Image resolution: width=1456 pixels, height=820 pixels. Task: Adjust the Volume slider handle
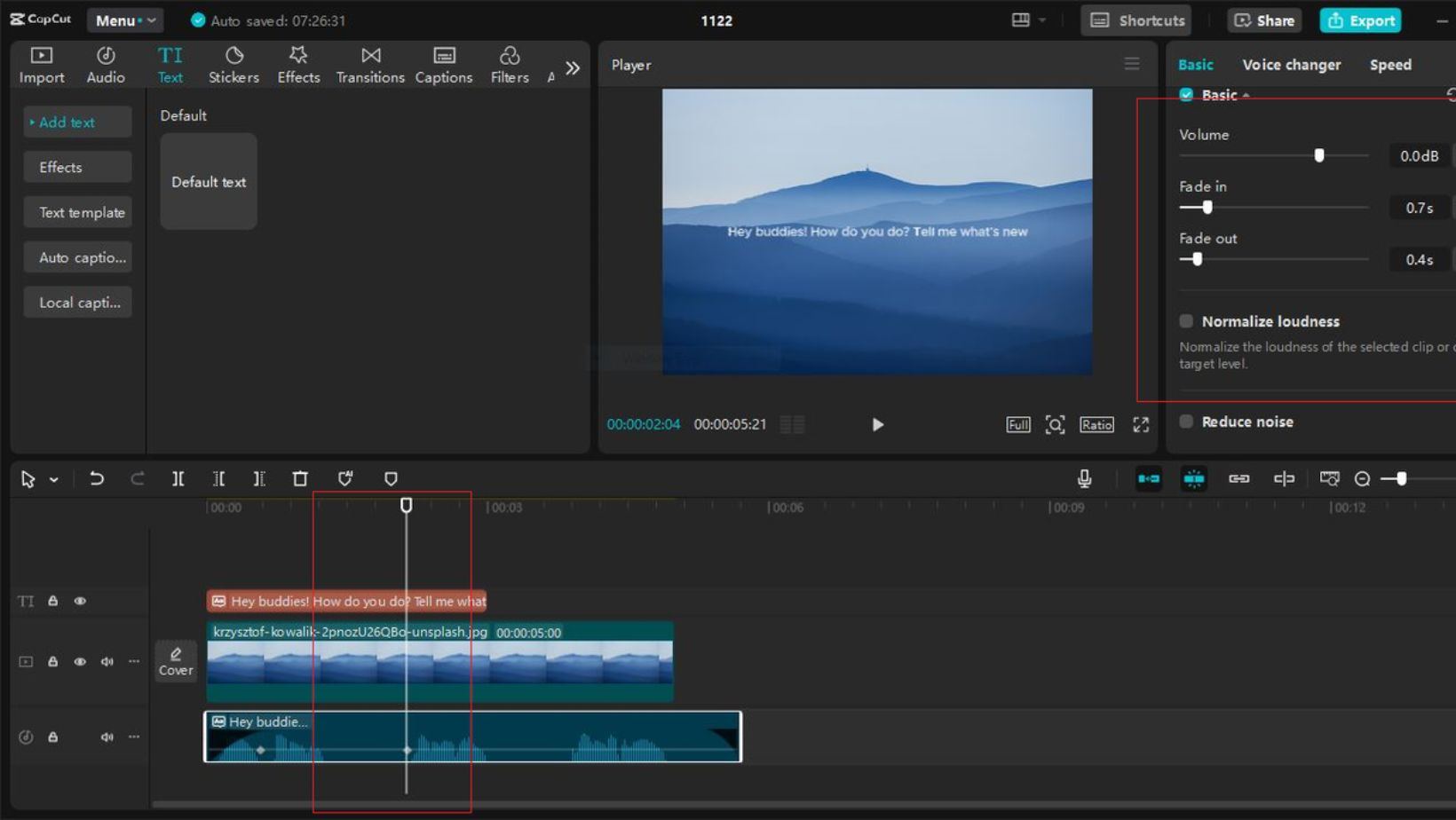tap(1319, 155)
